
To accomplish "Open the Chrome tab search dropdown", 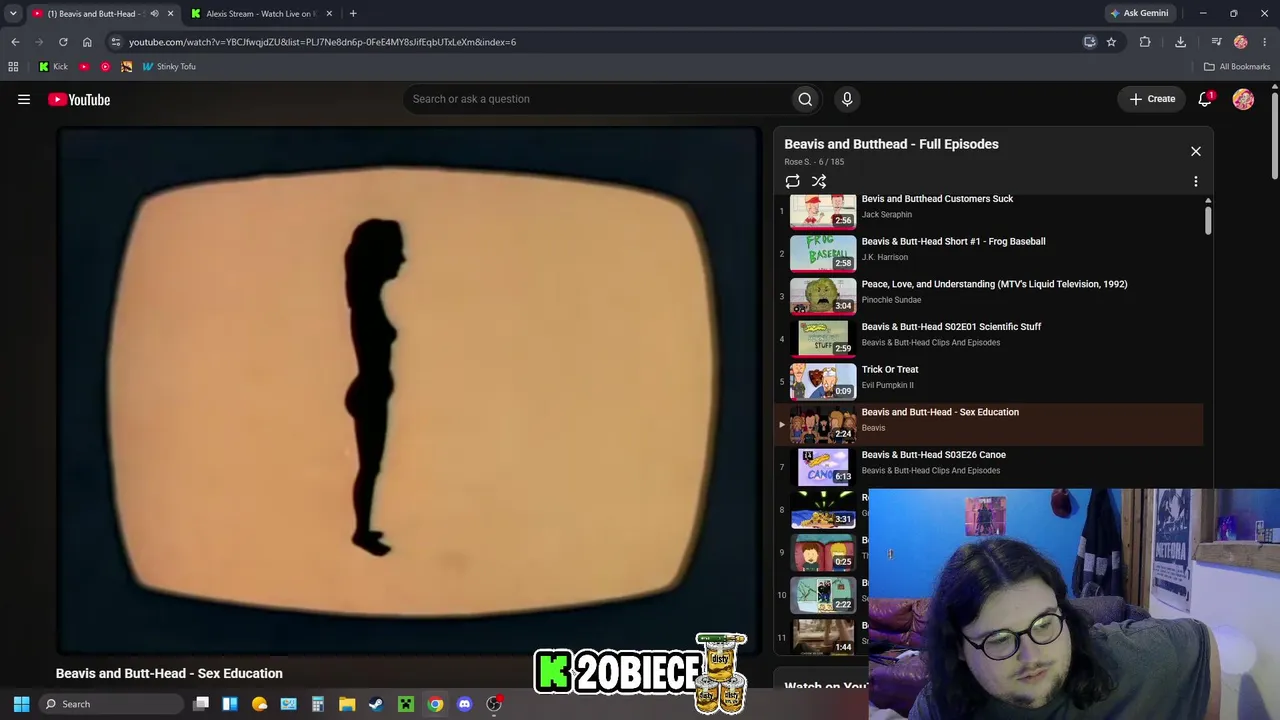I will coord(13,13).
